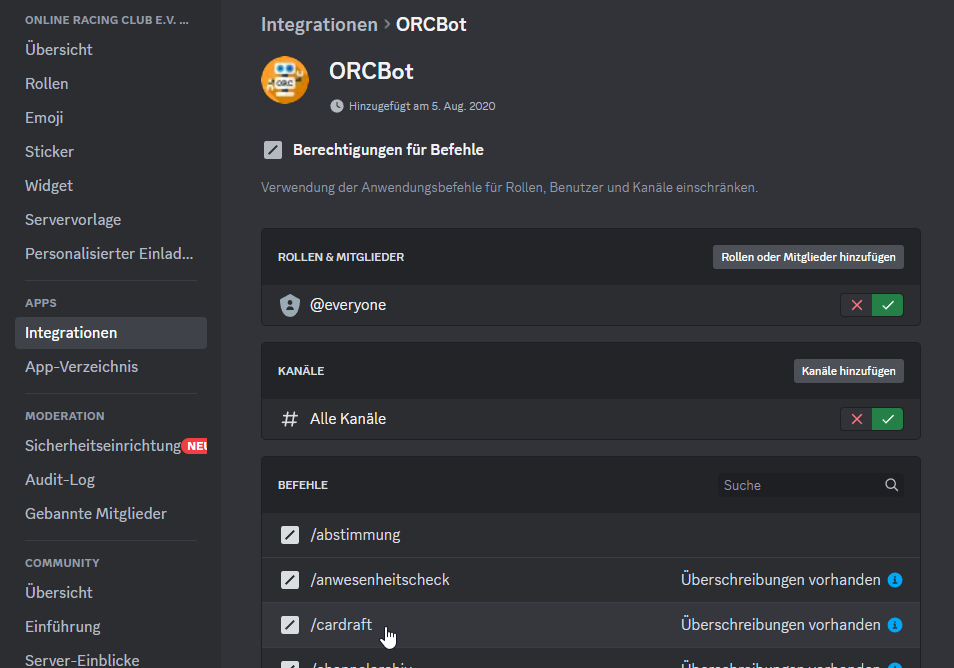This screenshot has height=668, width=954.
Task: Go back via Integrationen breadcrumb link
Action: [x=319, y=24]
